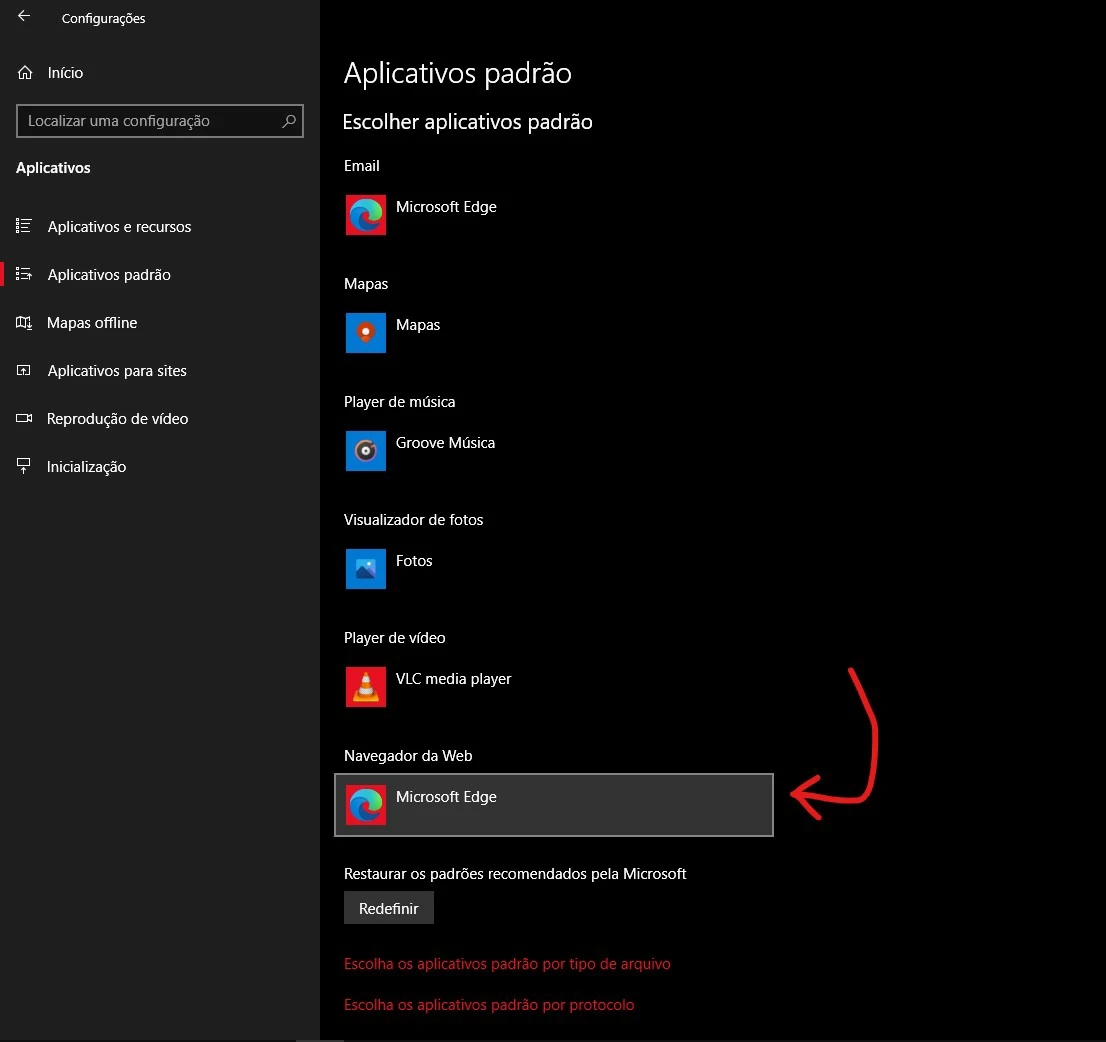Open the Início home icon
Viewport: 1106px width, 1042px height.
click(x=25, y=73)
